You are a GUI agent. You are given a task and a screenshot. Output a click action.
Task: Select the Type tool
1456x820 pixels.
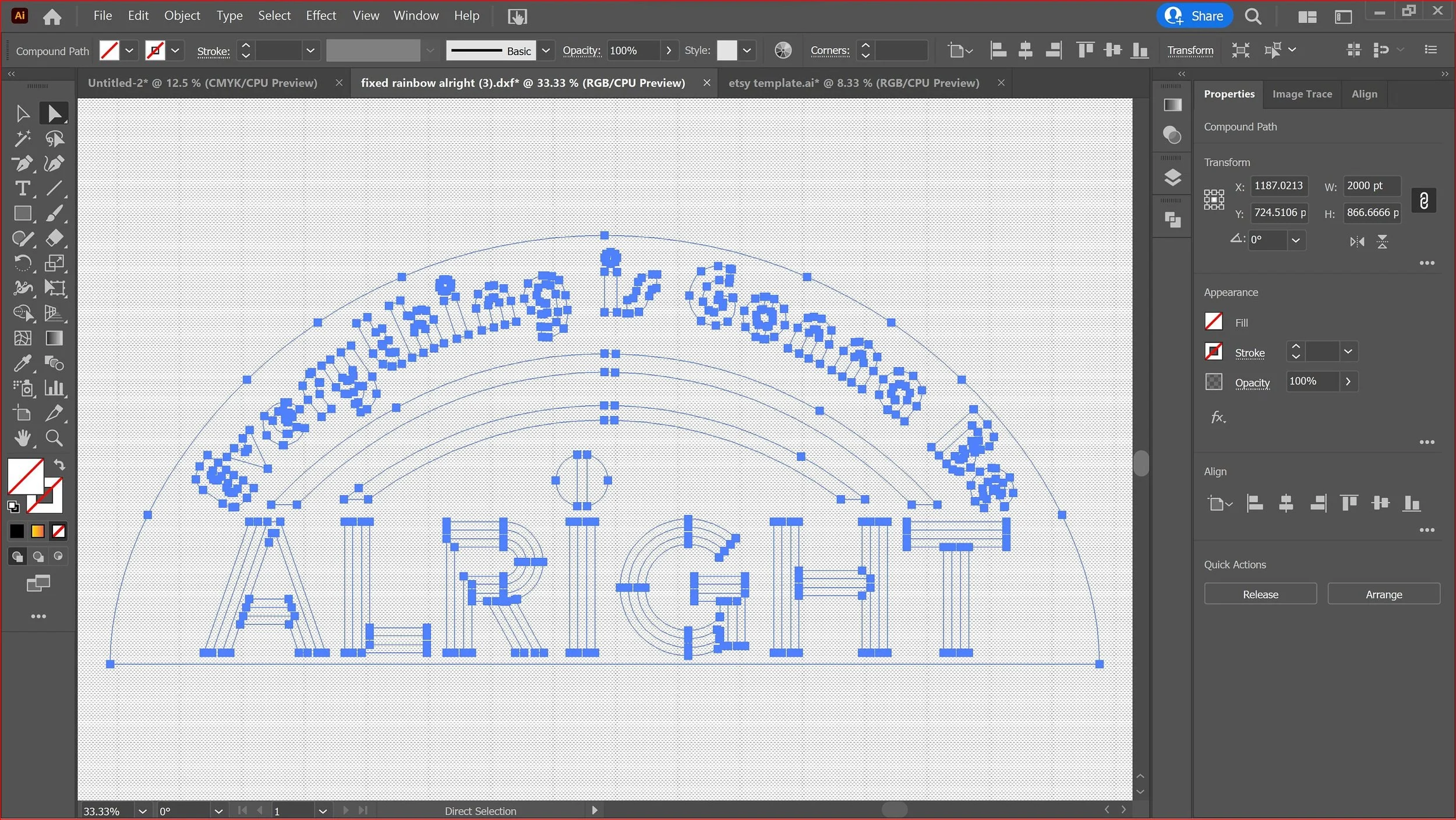(x=23, y=189)
